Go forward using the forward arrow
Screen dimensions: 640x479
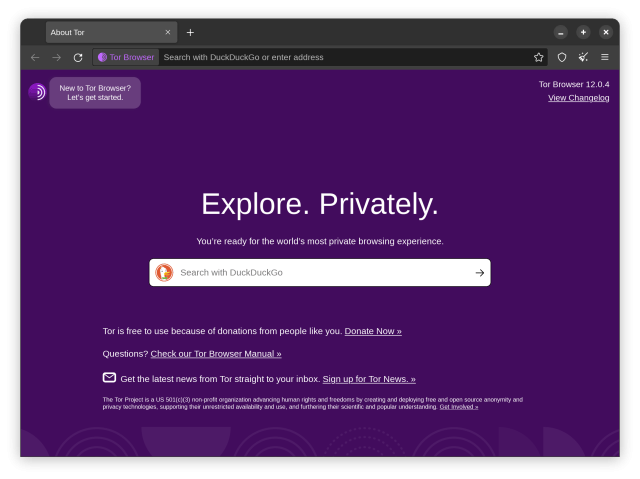pos(57,58)
